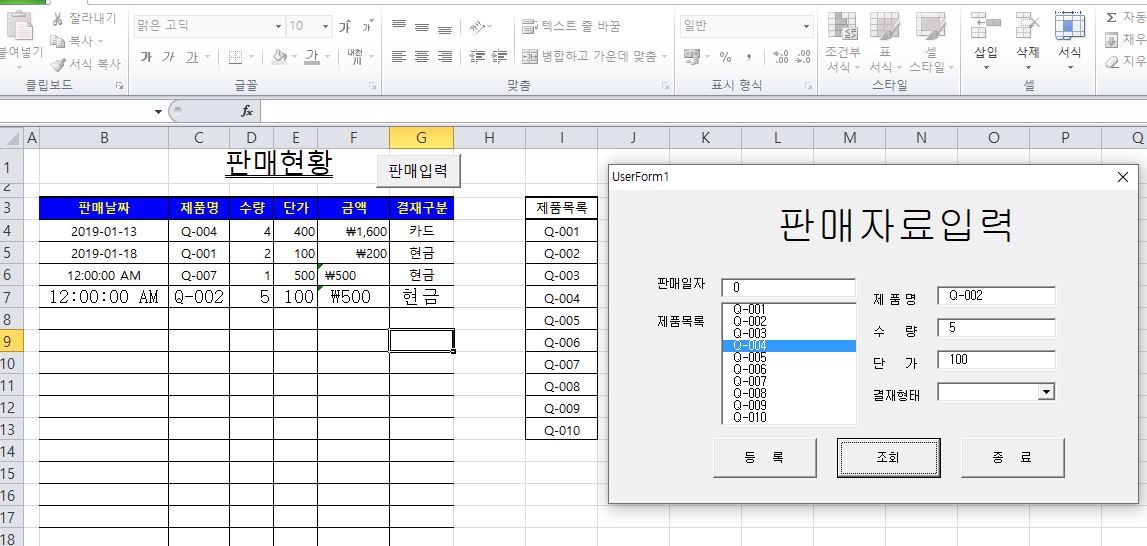
Task: Click the Format Painter (서식 복사) brush
Action: click(58, 63)
